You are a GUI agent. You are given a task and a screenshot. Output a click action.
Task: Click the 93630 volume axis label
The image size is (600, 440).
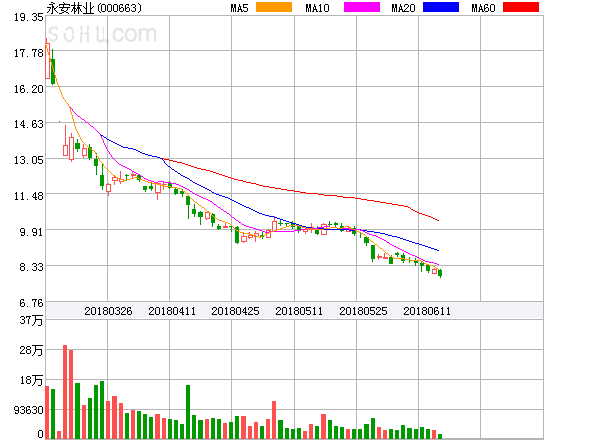(x=29, y=410)
